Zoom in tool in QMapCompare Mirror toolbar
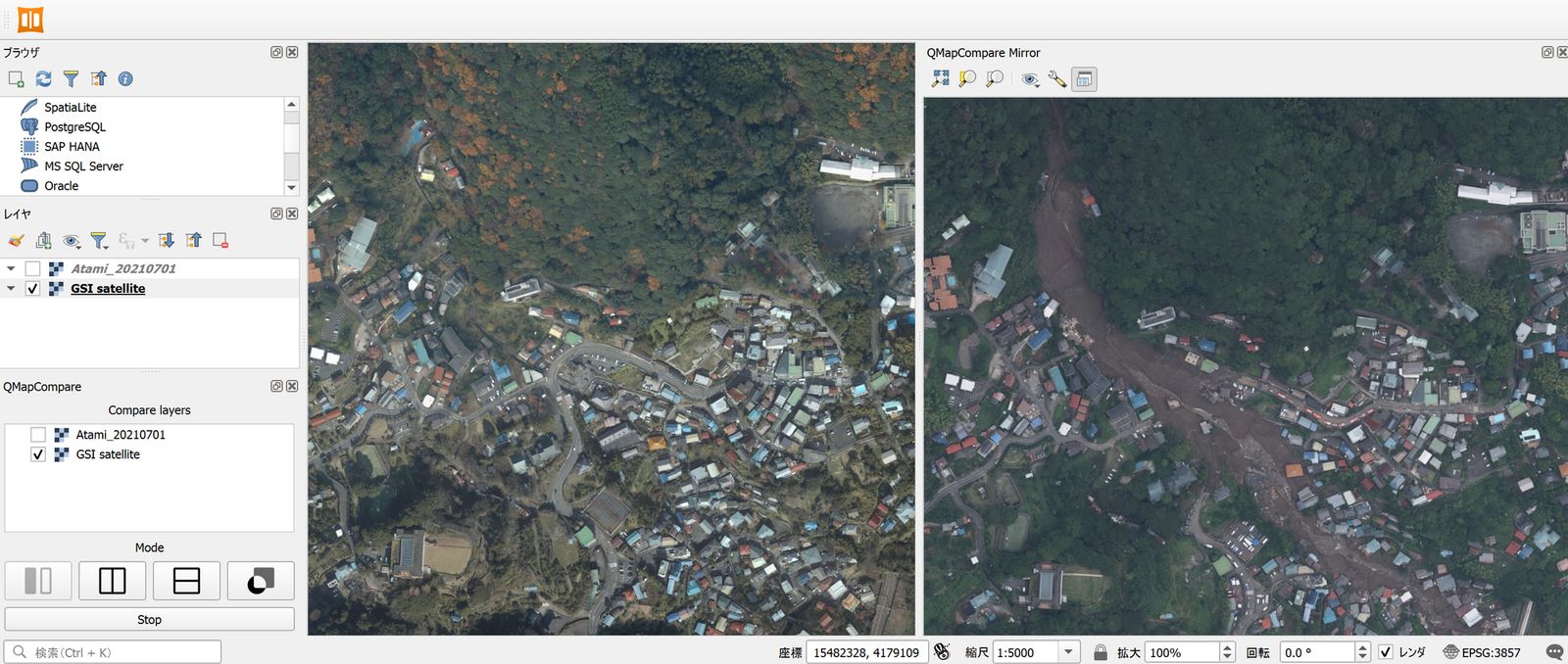Viewport: 1568px width, 664px height. (x=967, y=78)
